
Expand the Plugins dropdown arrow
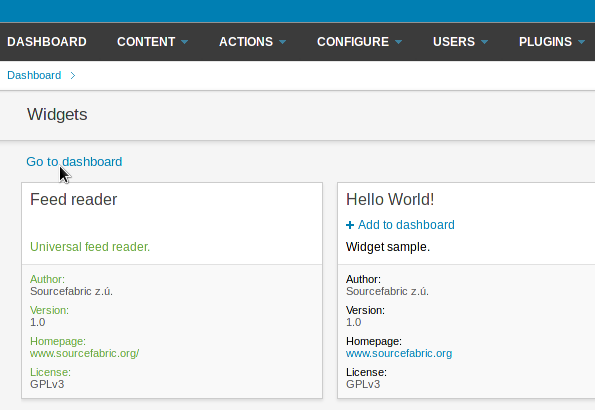point(581,42)
